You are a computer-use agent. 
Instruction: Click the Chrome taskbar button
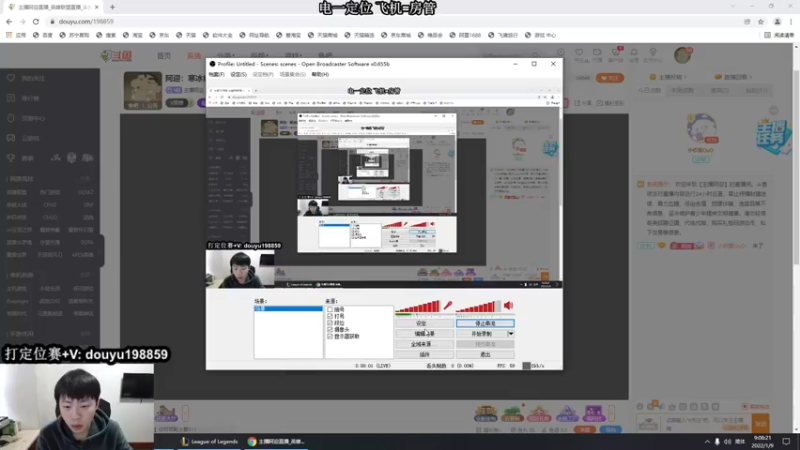tap(276, 441)
